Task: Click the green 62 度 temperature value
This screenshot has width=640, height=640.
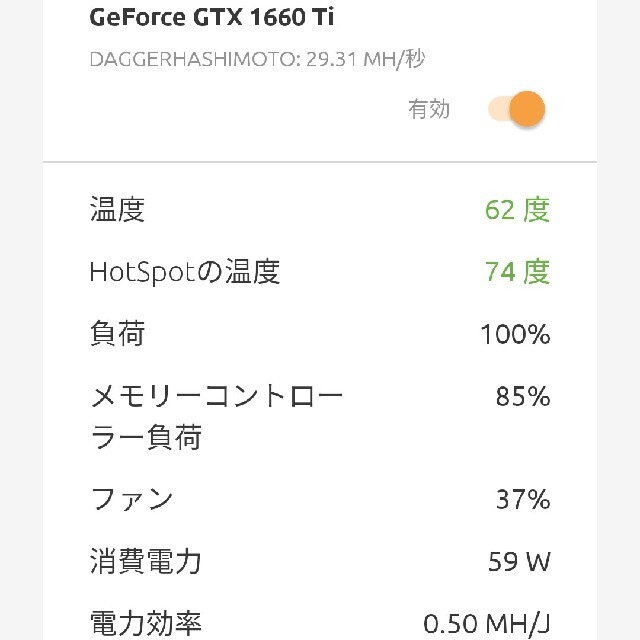Action: pos(518,209)
